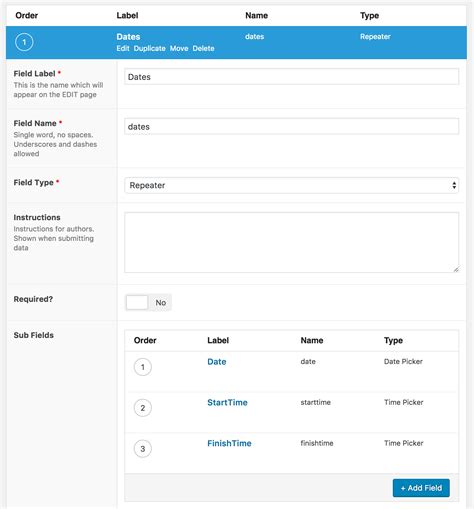Click the order circle 1 of Dates row

24,42
